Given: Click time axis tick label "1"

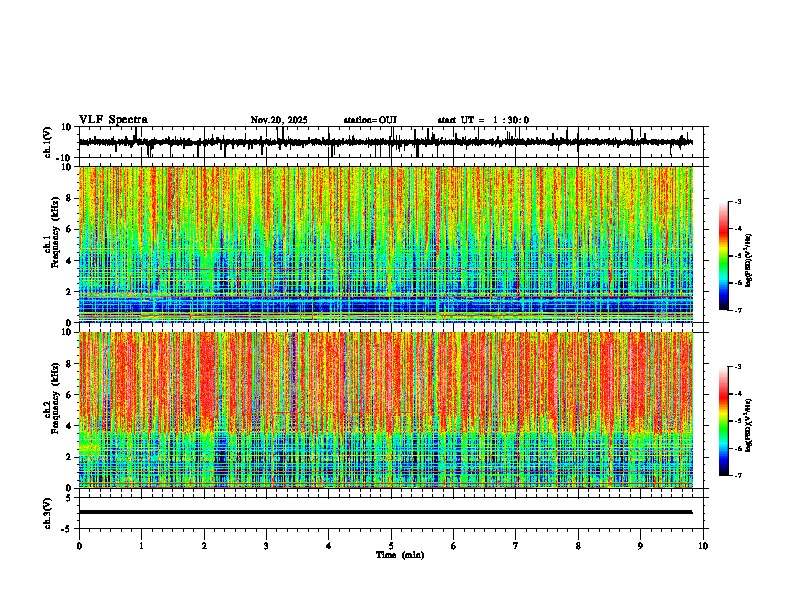Looking at the screenshot, I should [x=141, y=546].
